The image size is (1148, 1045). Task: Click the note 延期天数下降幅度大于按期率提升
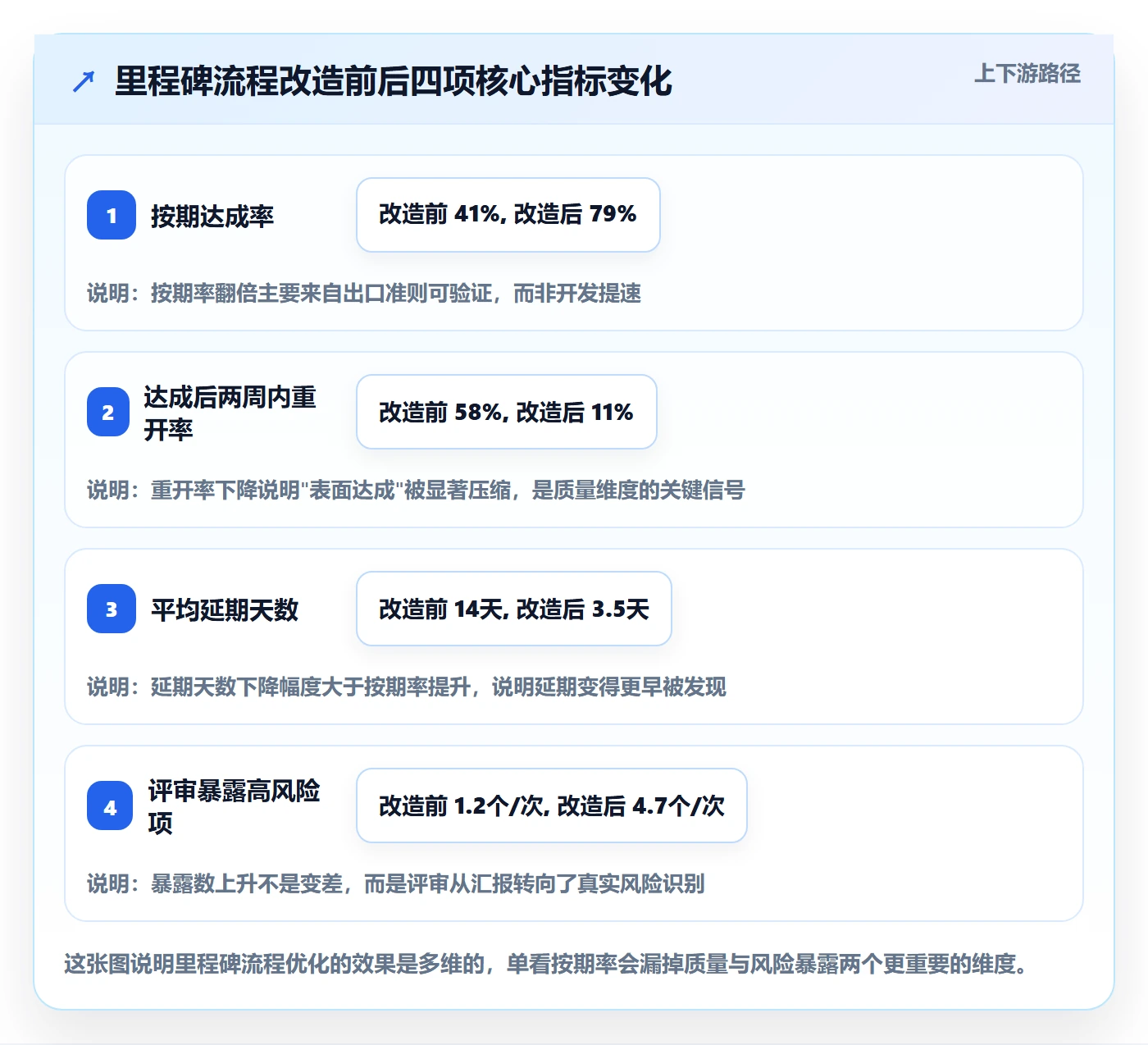pos(407,687)
